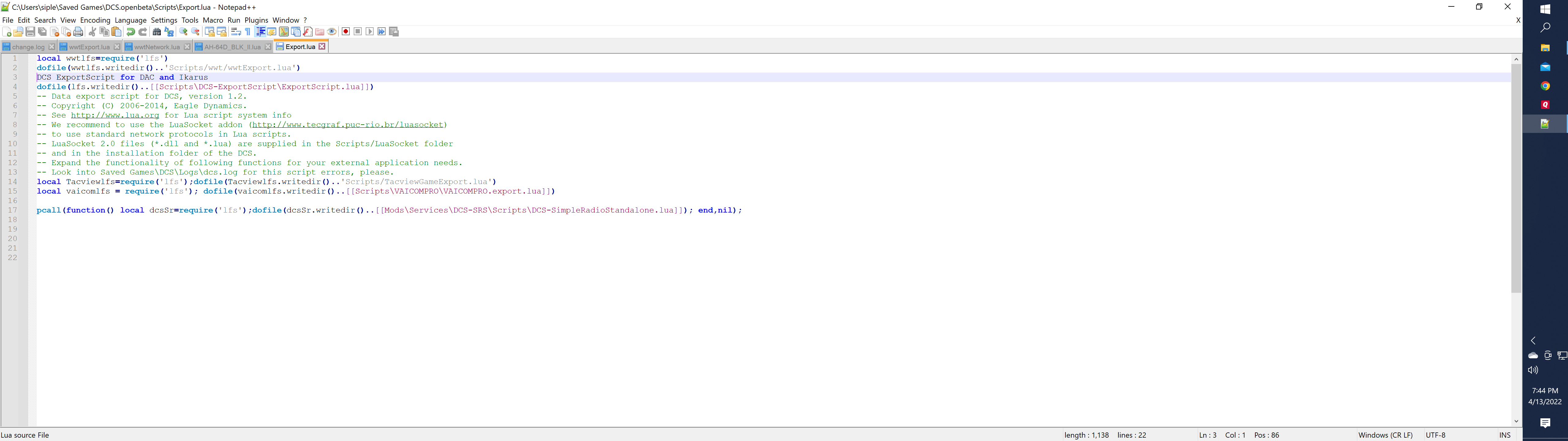Create a new file with New icon
Image resolution: width=1568 pixels, height=441 pixels.
coord(7,32)
